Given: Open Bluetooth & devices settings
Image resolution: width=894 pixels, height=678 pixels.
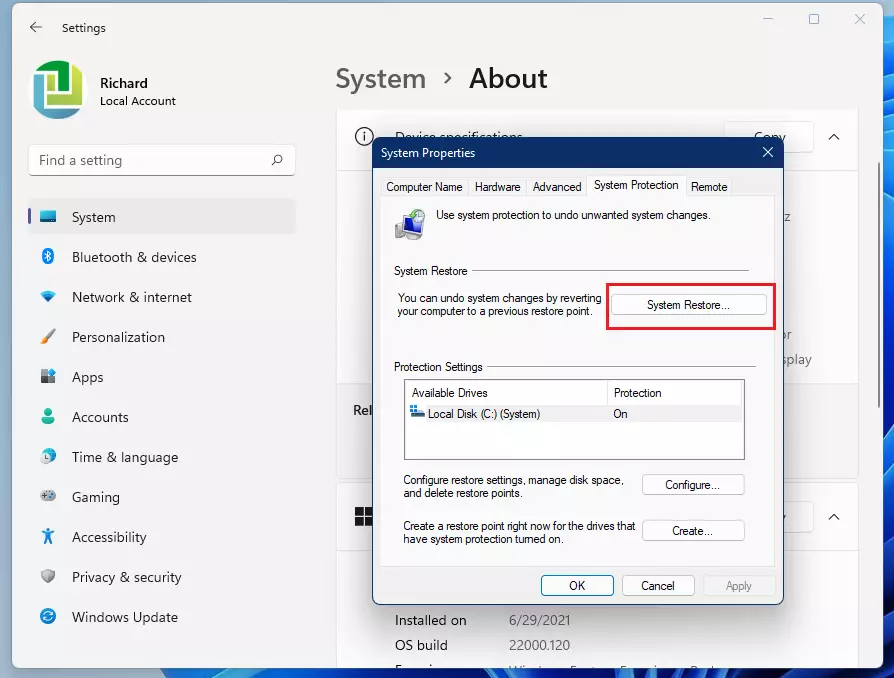Looking at the screenshot, I should coord(162,257).
